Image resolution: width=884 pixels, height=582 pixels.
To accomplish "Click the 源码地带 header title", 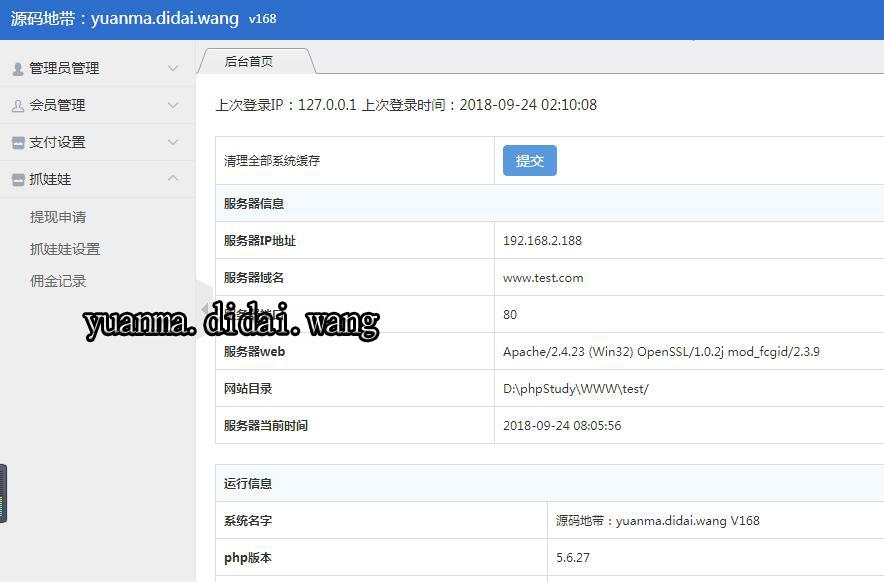I will [x=125, y=18].
